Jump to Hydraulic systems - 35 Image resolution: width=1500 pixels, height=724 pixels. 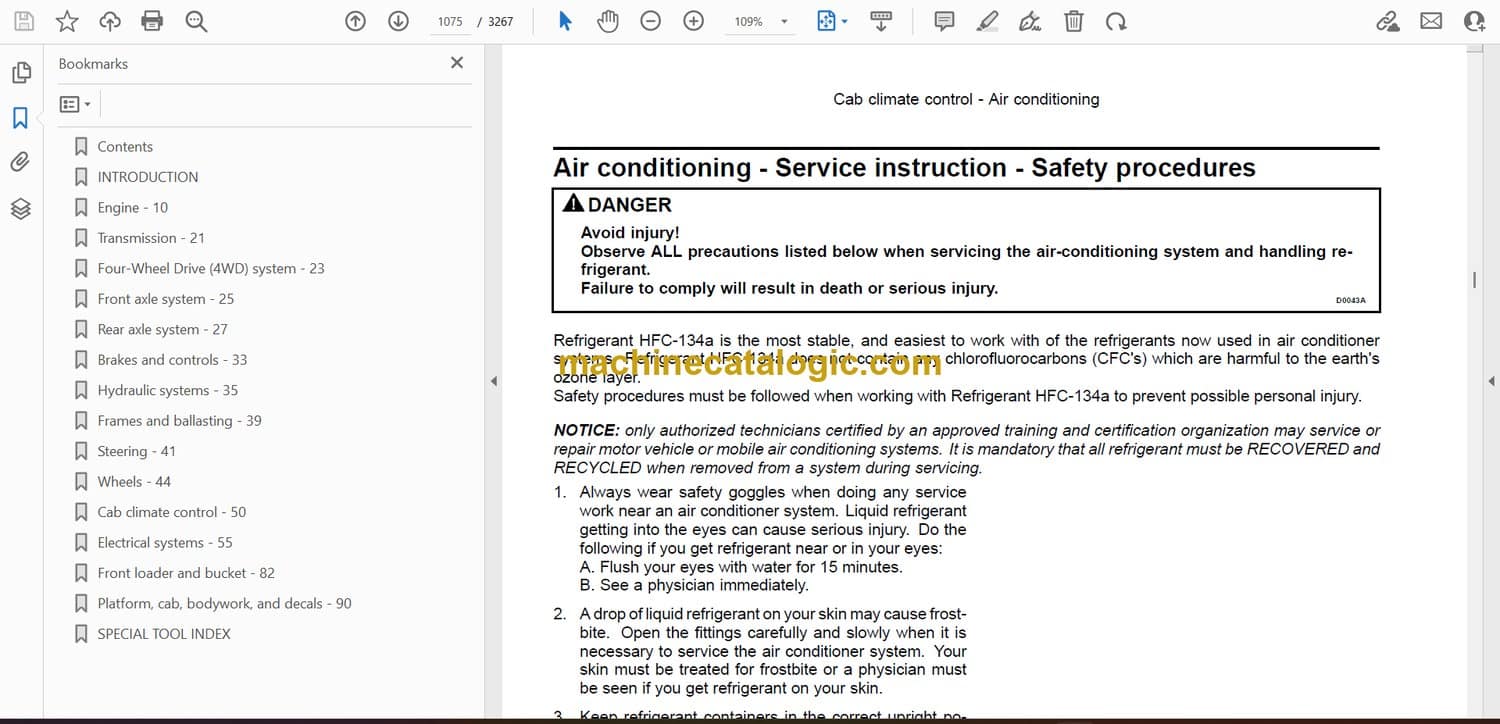[x=168, y=390]
